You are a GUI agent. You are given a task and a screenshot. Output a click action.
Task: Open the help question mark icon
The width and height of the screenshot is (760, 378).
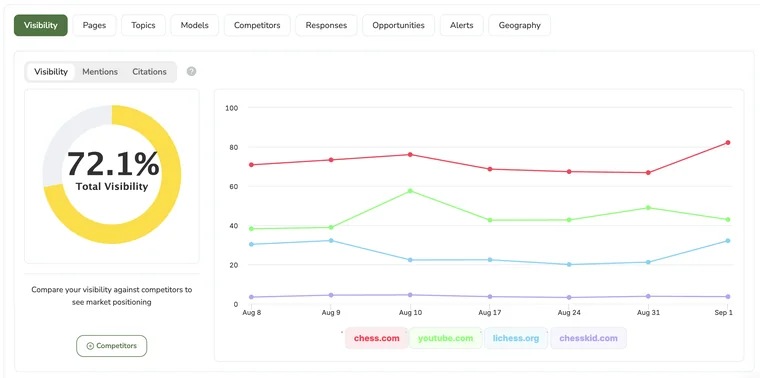click(x=191, y=72)
